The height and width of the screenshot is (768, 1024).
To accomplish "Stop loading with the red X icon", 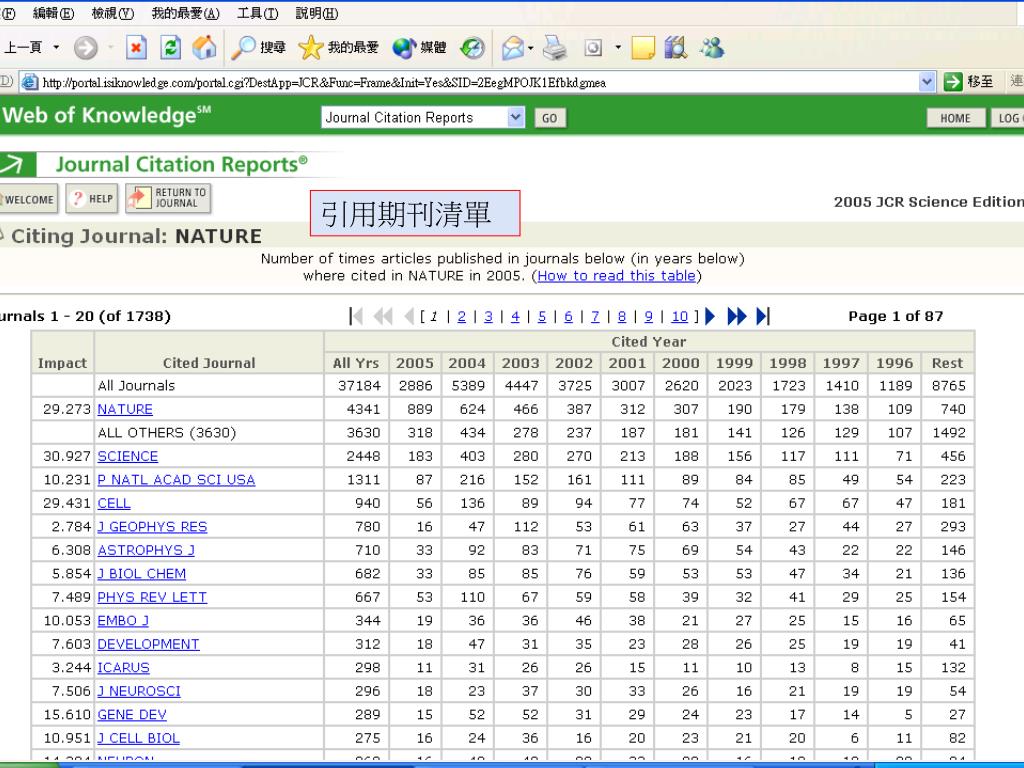I will click(136, 47).
